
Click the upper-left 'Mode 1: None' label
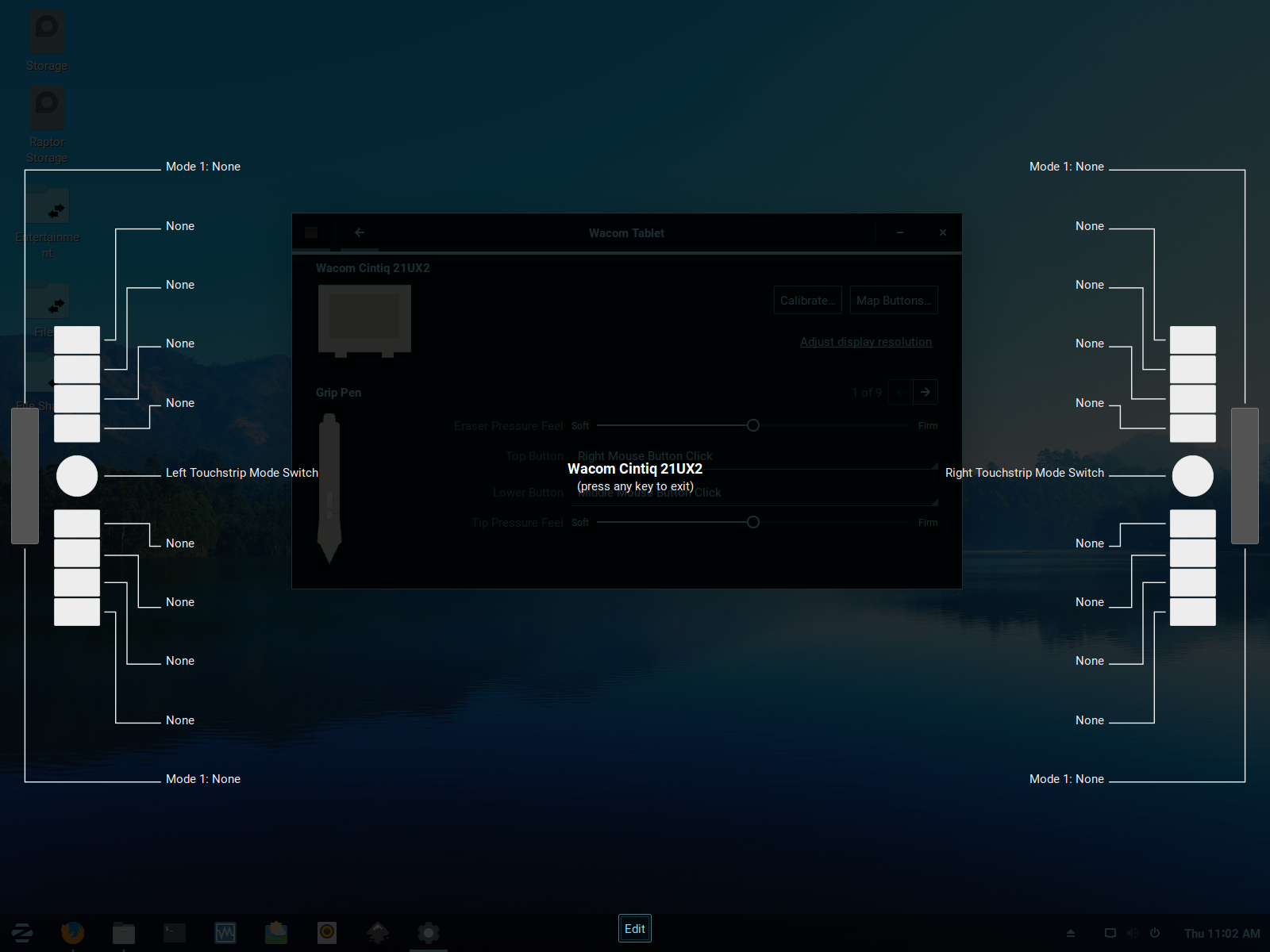pyautogui.click(x=203, y=167)
